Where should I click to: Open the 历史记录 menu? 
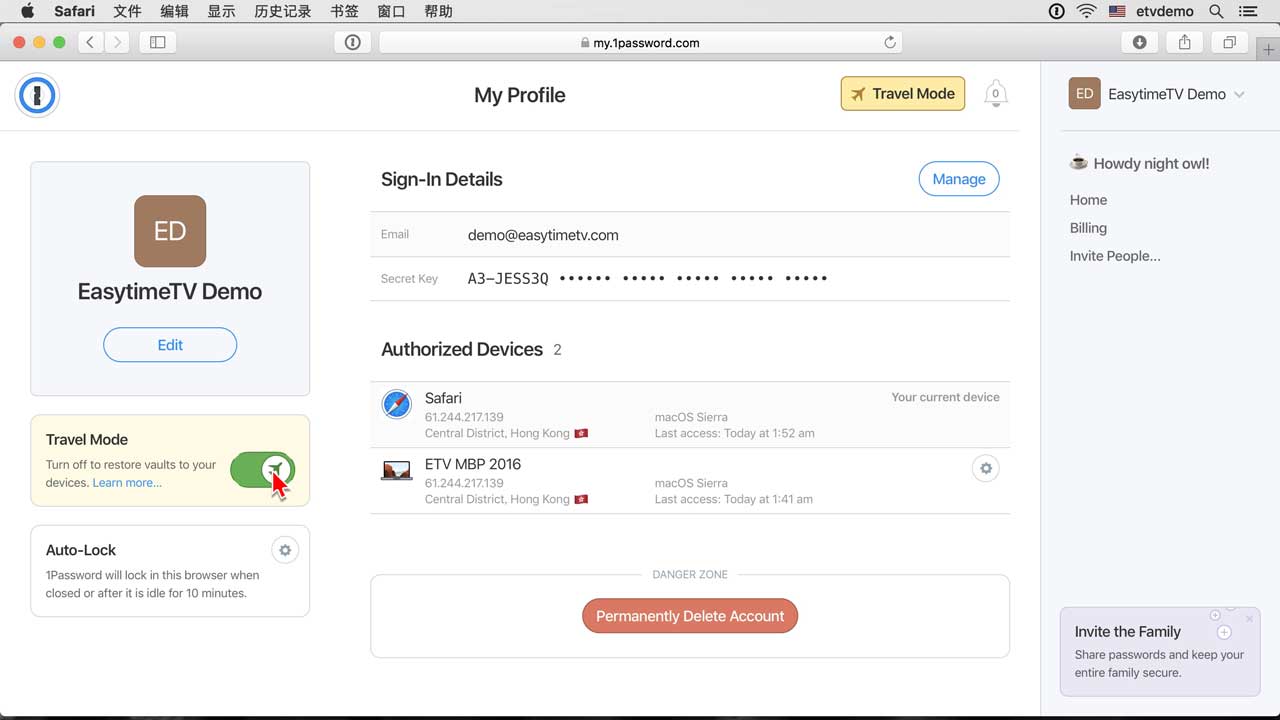(282, 11)
